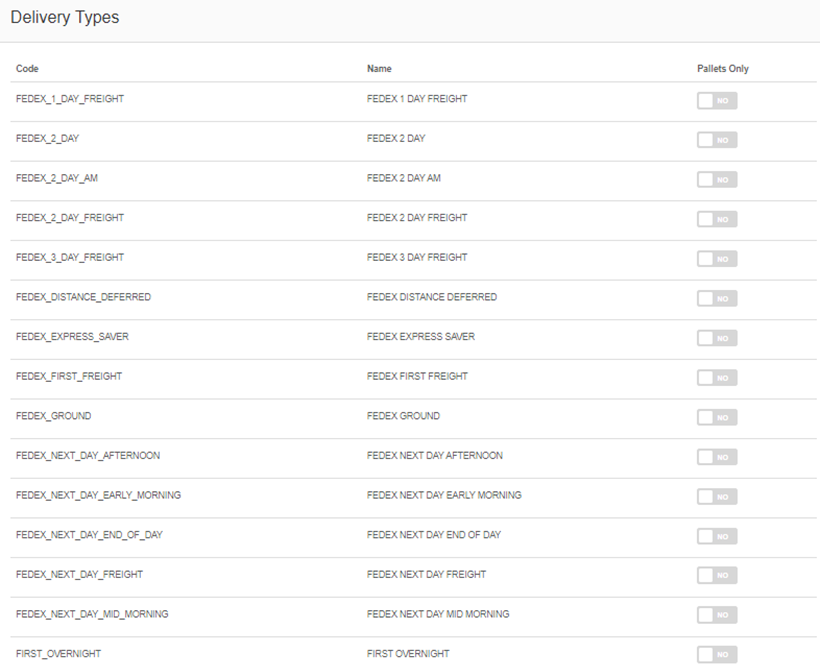This screenshot has height=665, width=820.
Task: Toggle Pallets Only for FEDEX_NEXT_DAY_EARLY_MORNING
Action: [x=717, y=497]
